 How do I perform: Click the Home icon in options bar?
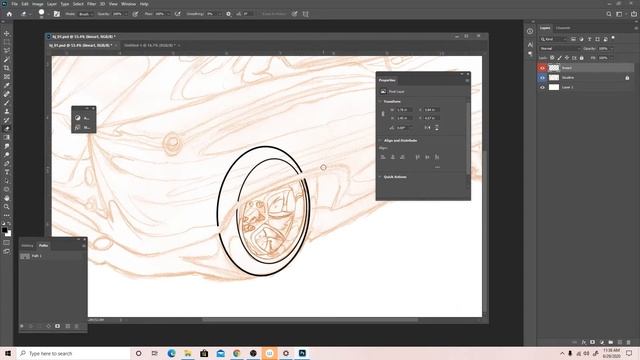[x=9, y=14]
